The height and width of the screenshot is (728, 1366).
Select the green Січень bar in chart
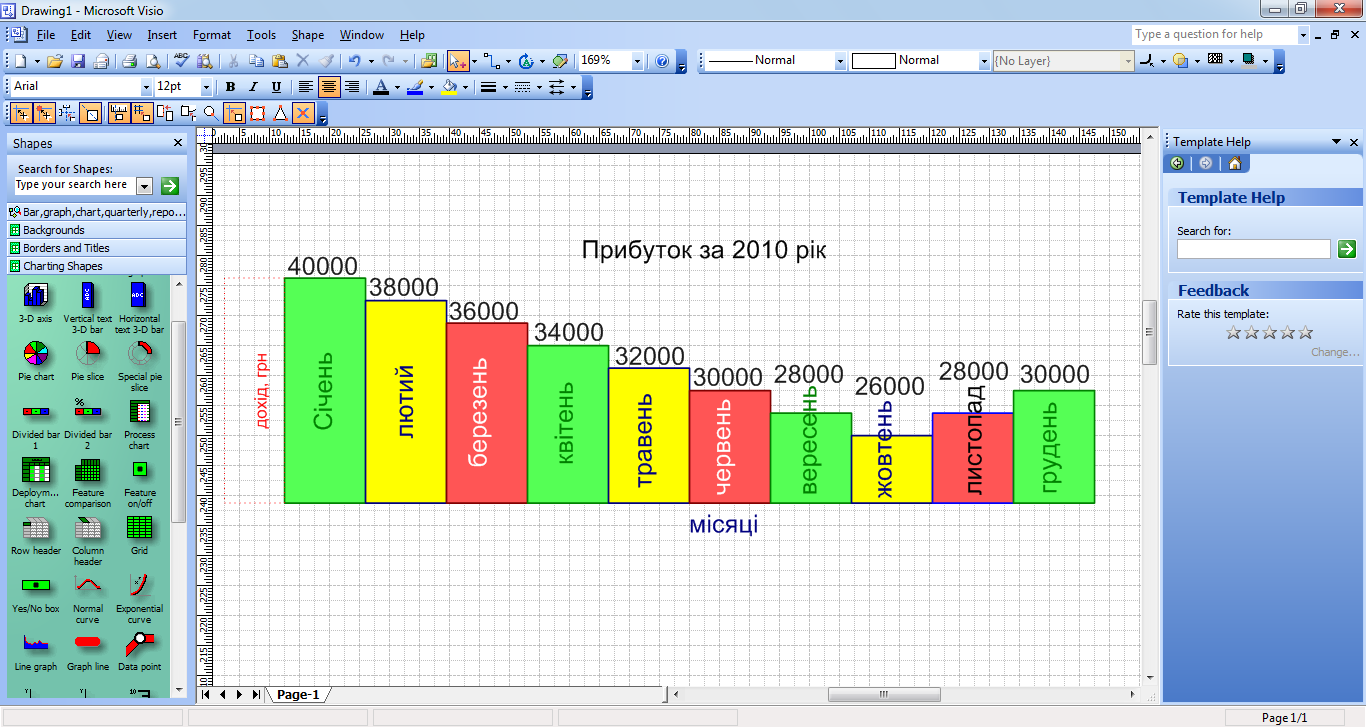[x=325, y=390]
